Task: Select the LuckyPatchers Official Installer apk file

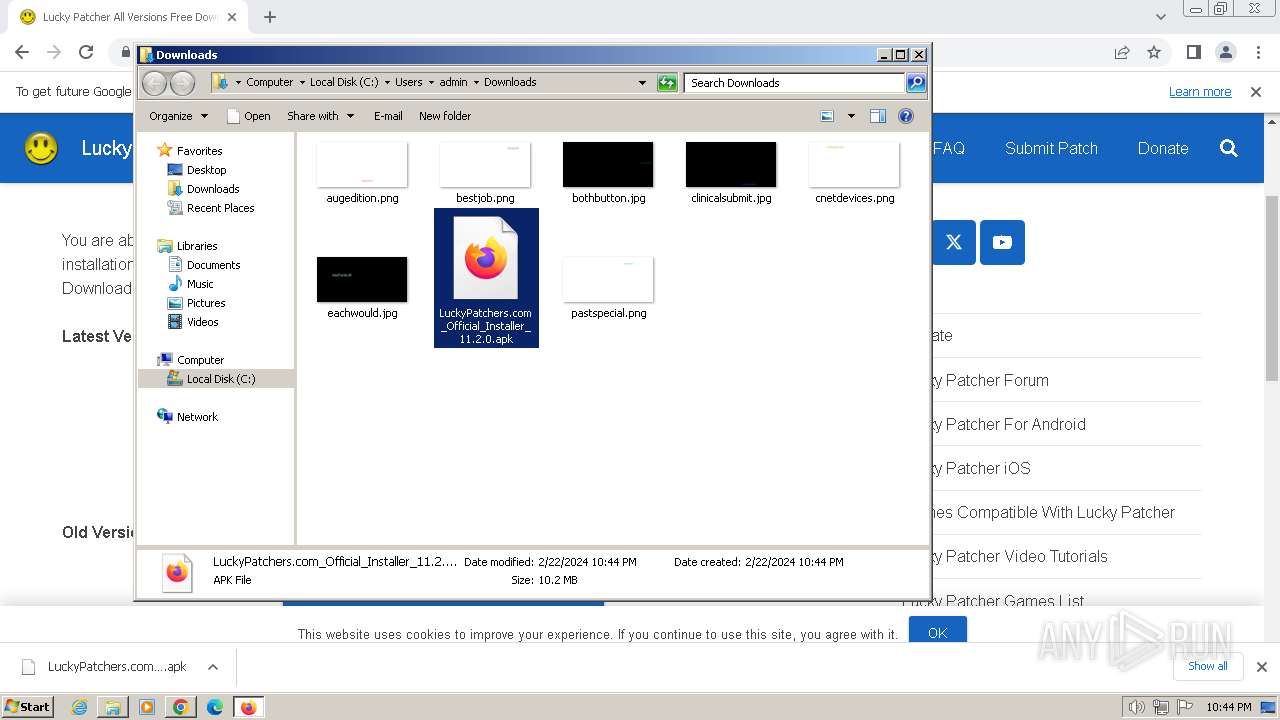Action: [486, 278]
